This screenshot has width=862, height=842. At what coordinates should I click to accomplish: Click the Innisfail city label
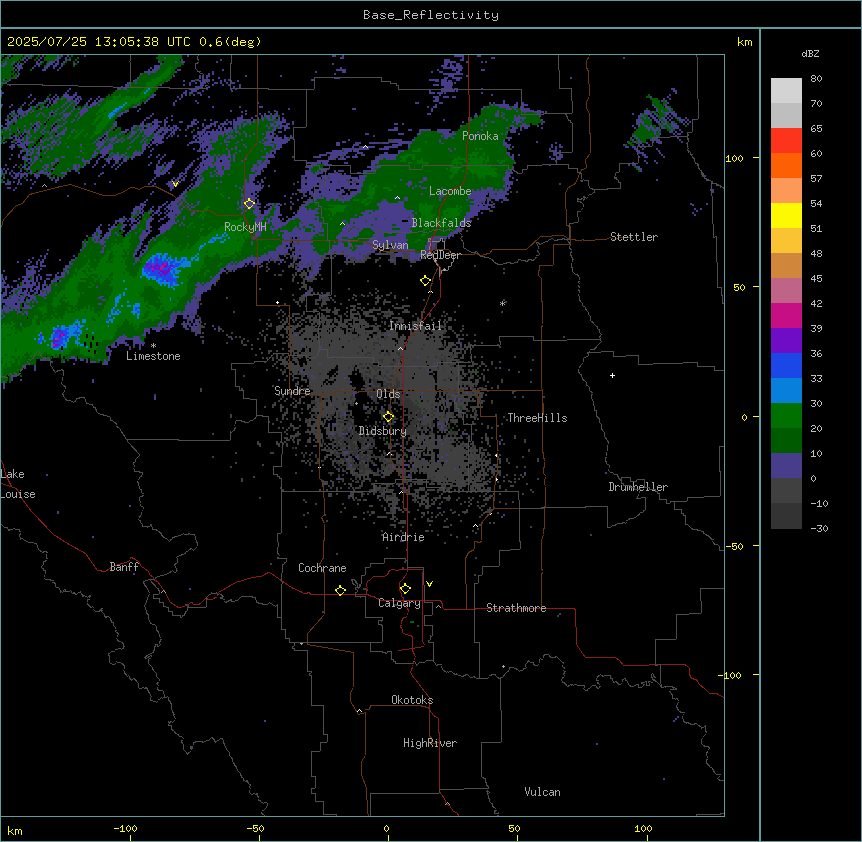click(415, 326)
